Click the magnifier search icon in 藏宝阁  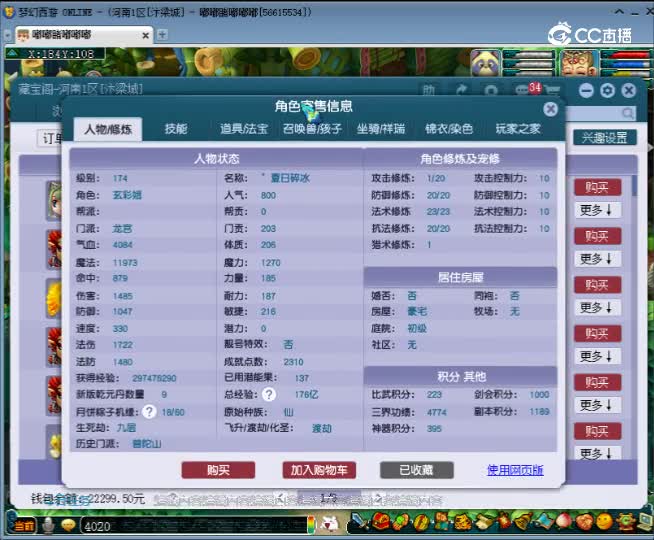[x=628, y=113]
